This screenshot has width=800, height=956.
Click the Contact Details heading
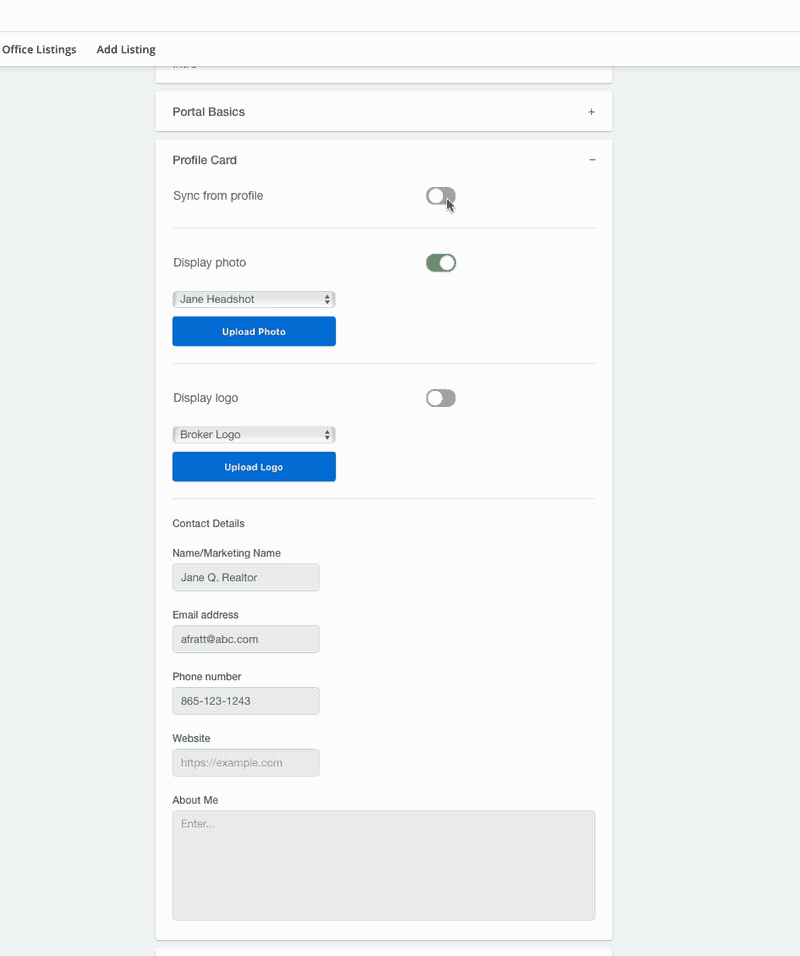coord(208,523)
